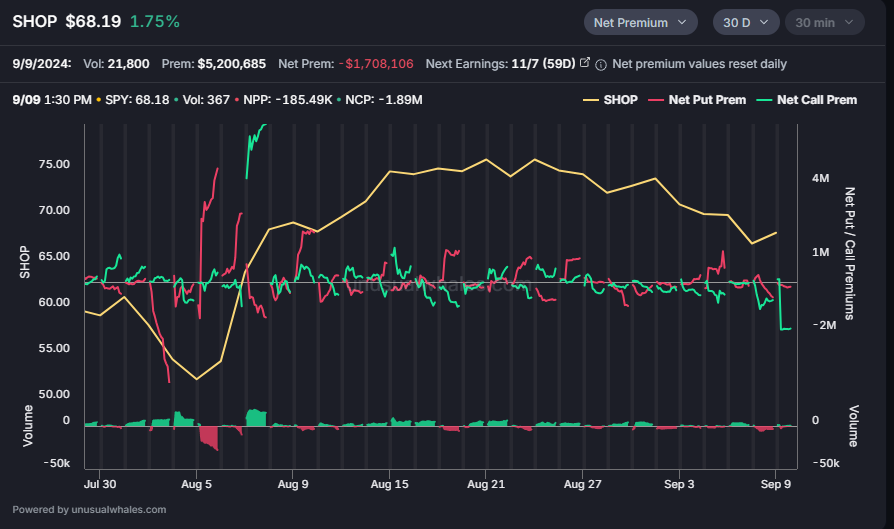894x529 pixels.
Task: Click the Next Earnings 11/7 (59D) date
Action: pos(543,64)
